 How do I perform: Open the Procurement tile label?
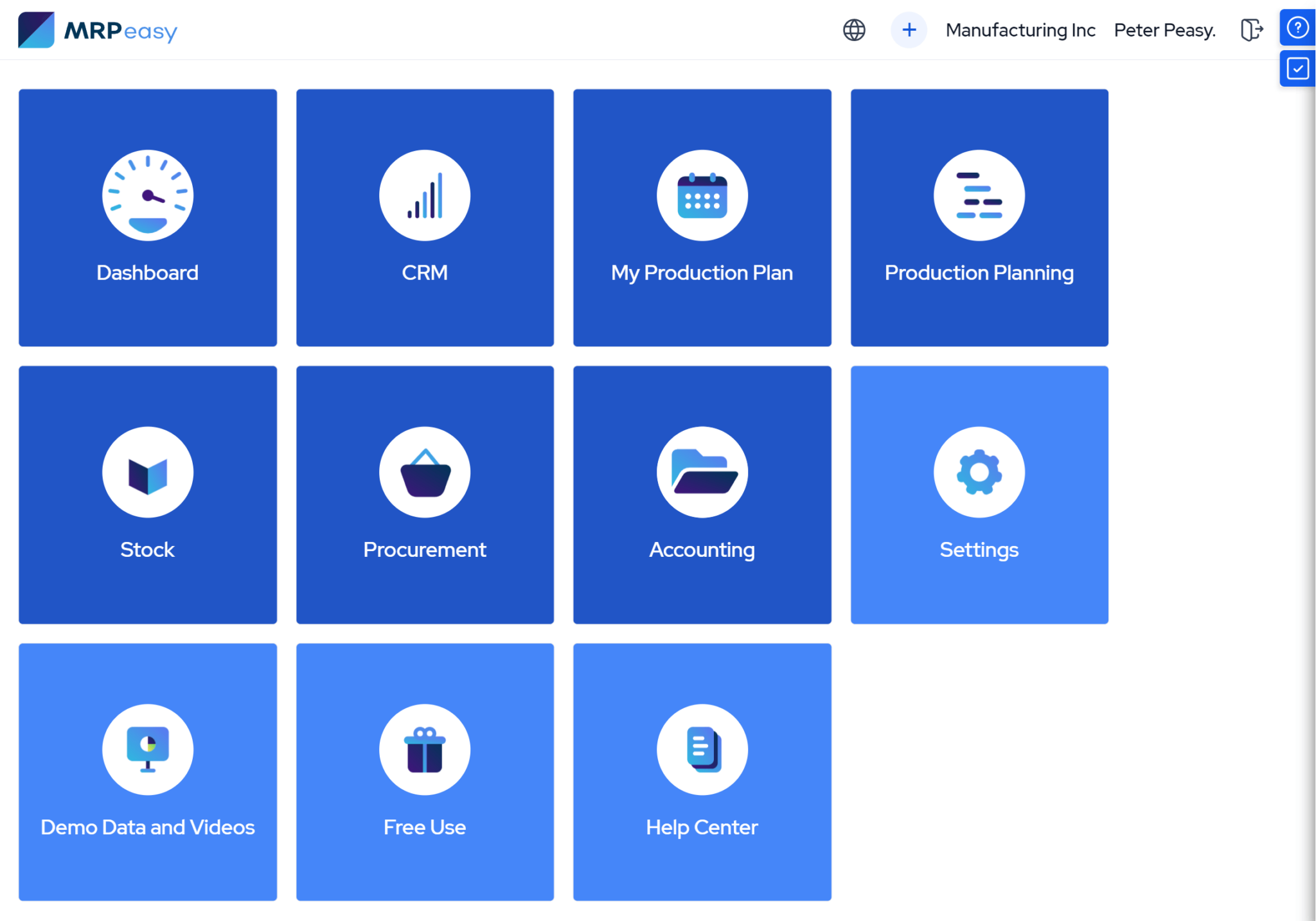coord(424,550)
